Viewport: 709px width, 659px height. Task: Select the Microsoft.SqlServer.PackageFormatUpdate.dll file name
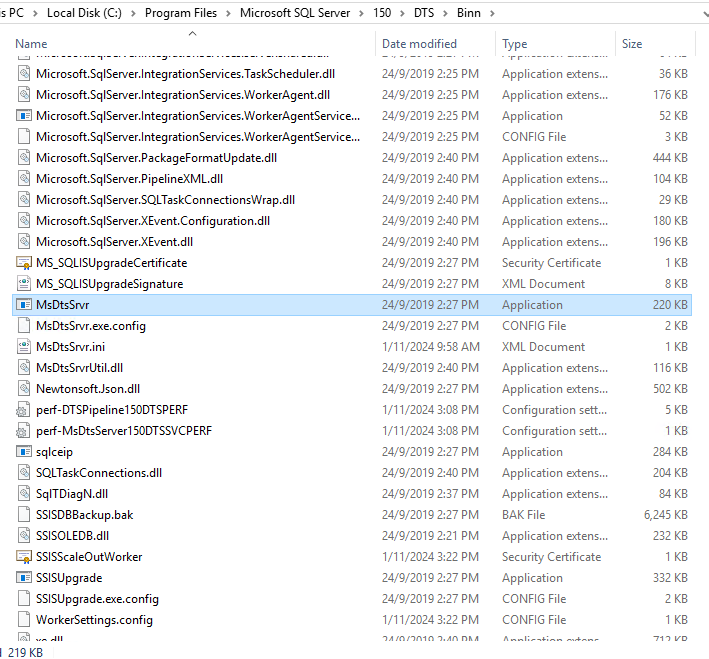[156, 158]
